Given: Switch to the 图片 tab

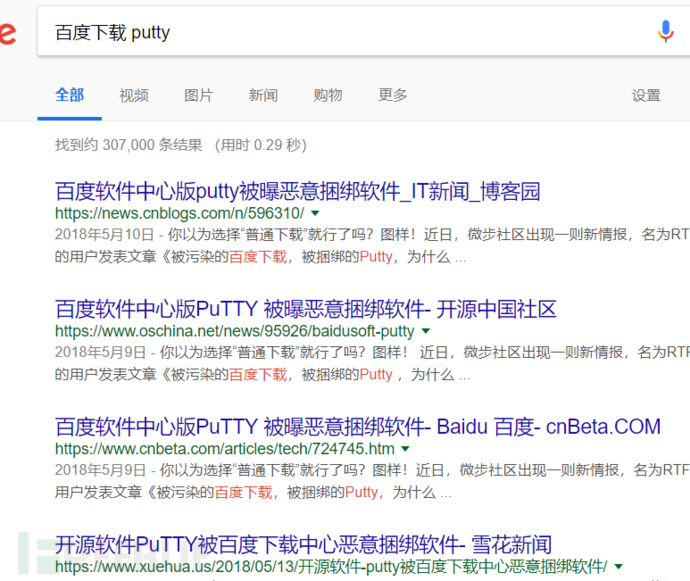Looking at the screenshot, I should pyautogui.click(x=199, y=95).
